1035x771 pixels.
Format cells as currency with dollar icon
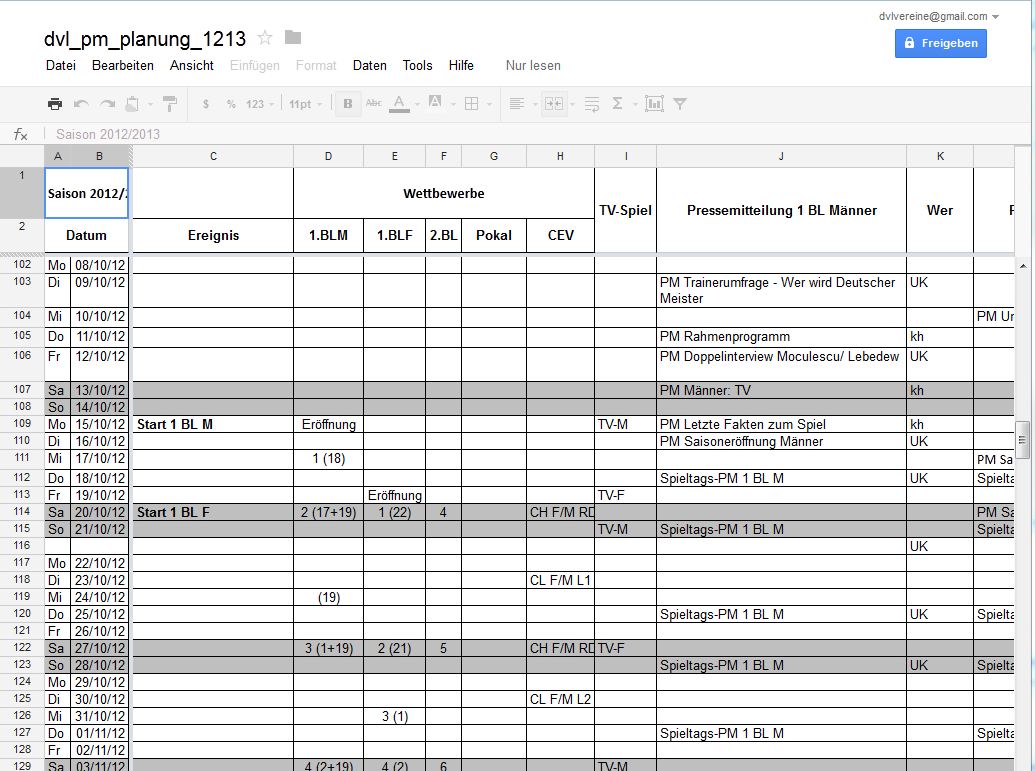tap(206, 104)
